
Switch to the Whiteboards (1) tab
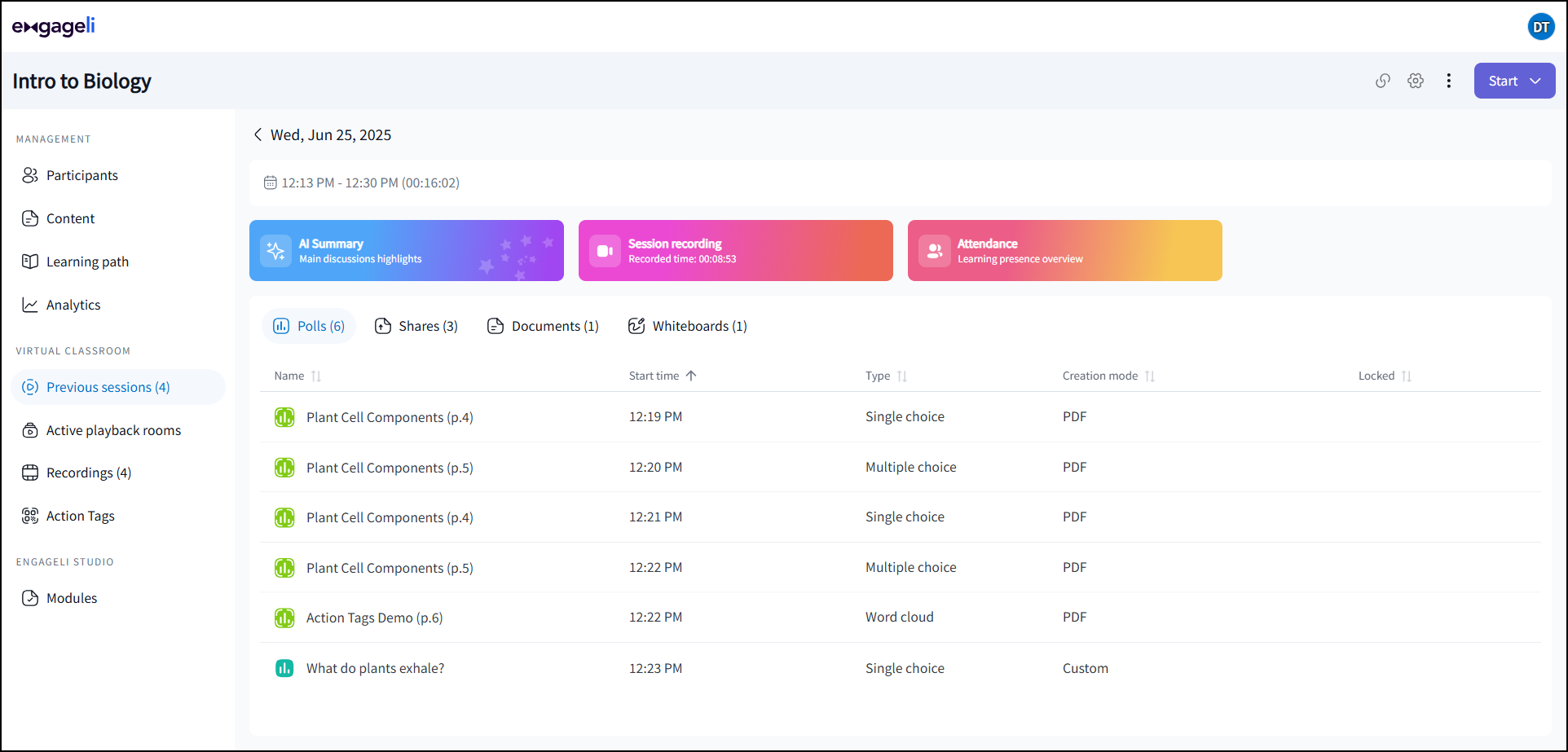click(688, 326)
